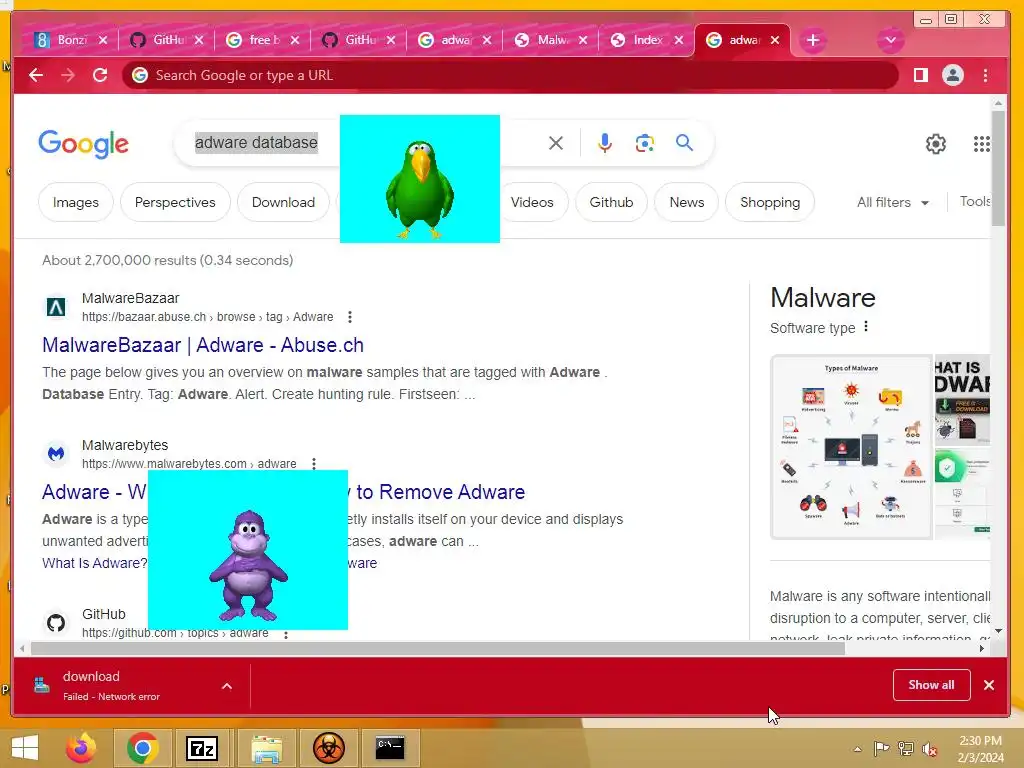Click the GitHub result favicon
Viewport: 1024px width, 768px height.
(56, 623)
